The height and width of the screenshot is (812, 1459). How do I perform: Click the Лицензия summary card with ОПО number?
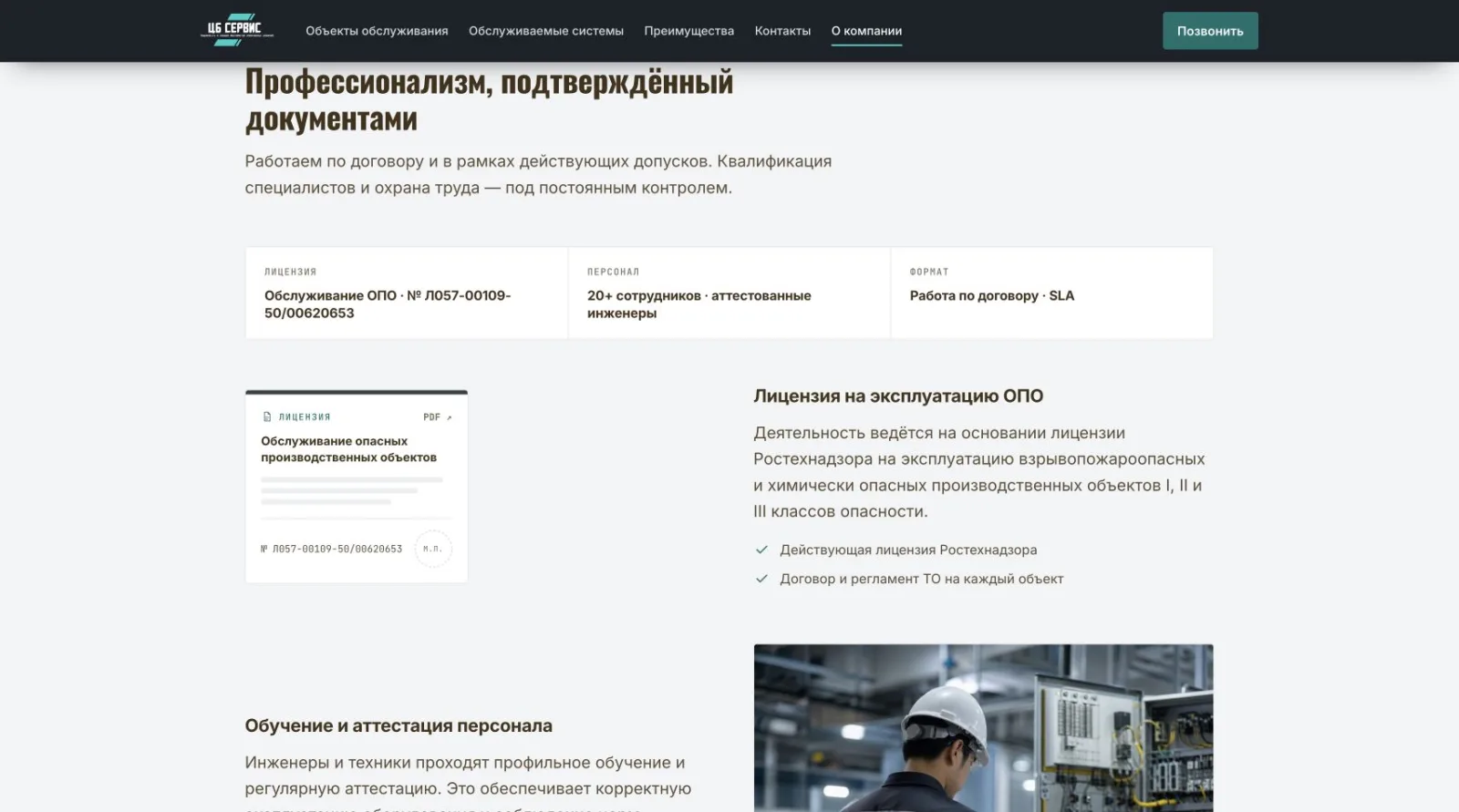(x=407, y=293)
